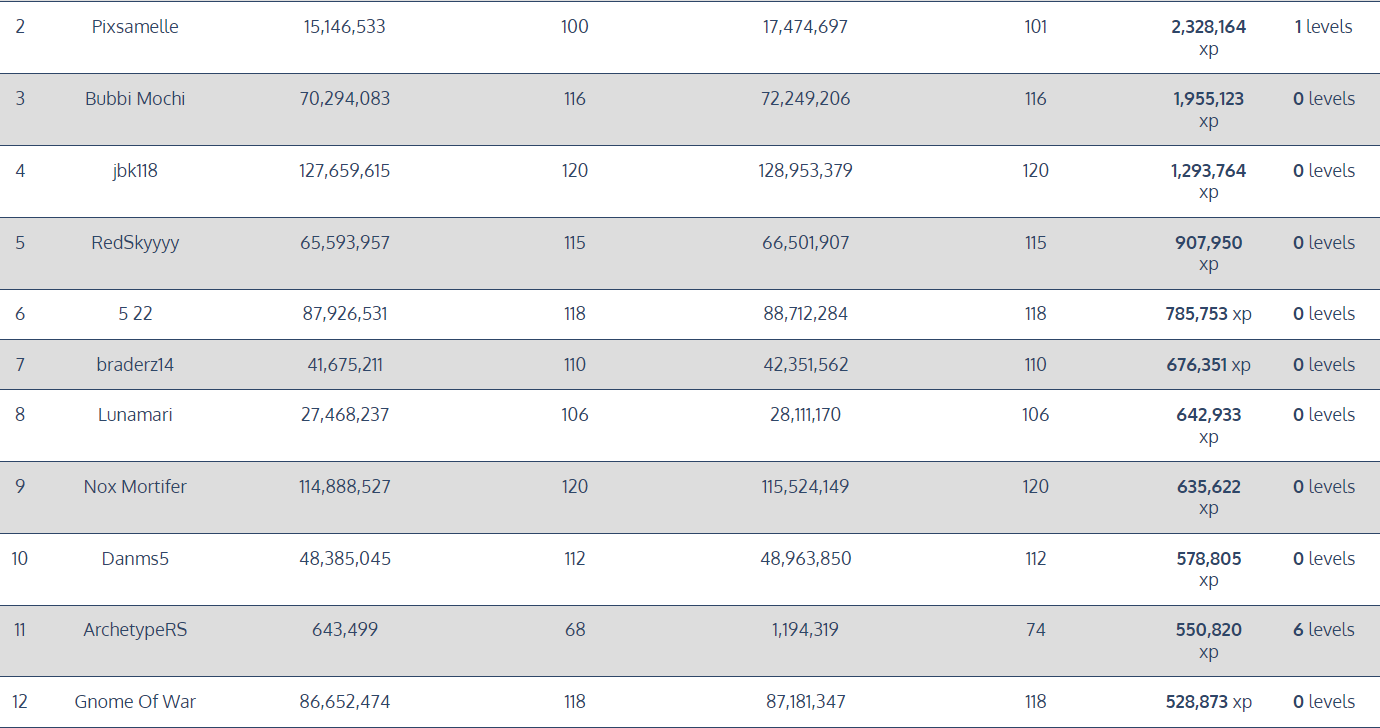Viewport: 1380px width, 728px height.
Task: Select ArchetypeRS's end level 74
Action: click(x=1036, y=630)
